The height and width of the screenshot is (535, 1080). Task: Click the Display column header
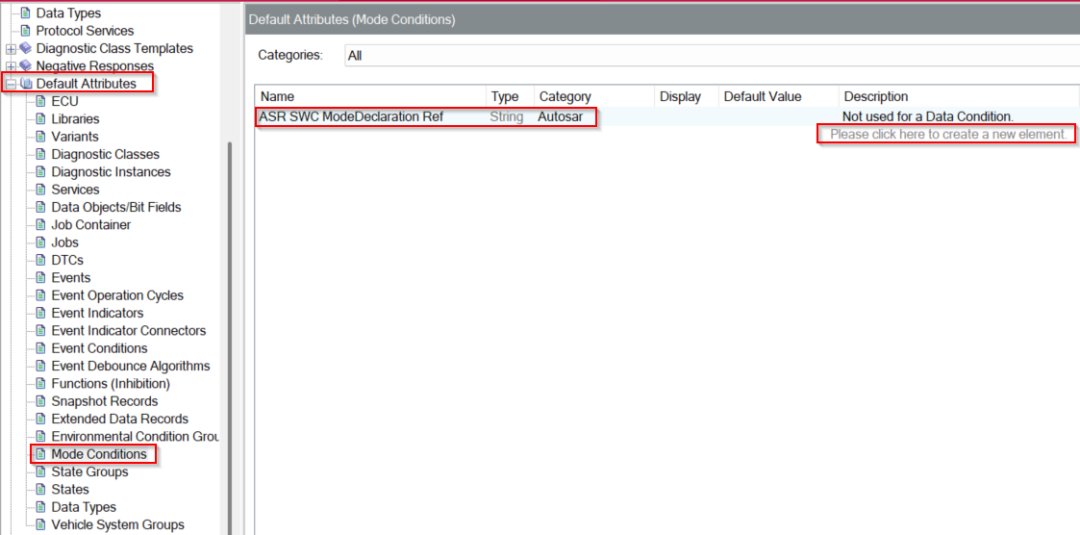point(686,96)
